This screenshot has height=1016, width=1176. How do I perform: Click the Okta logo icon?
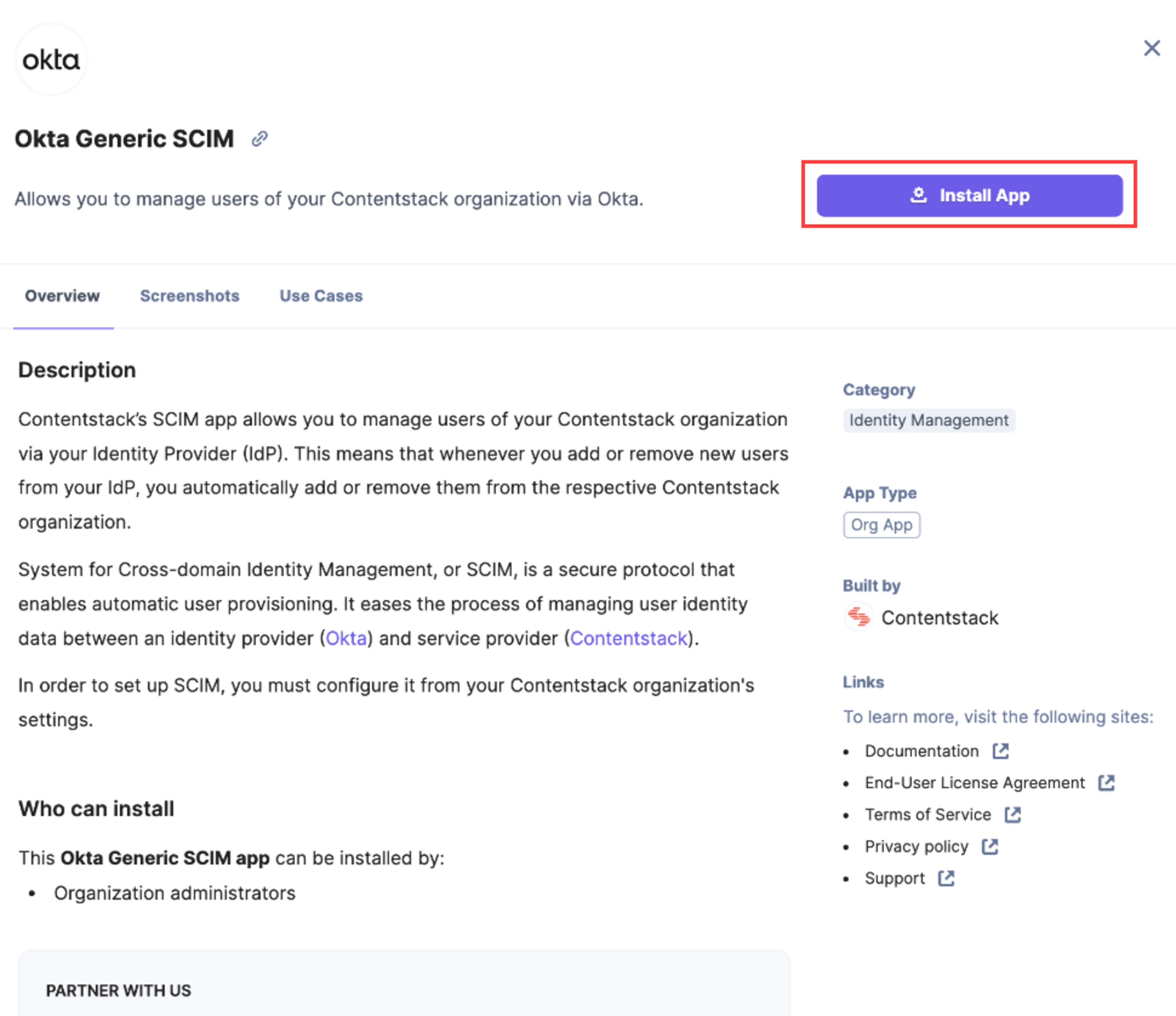point(51,60)
